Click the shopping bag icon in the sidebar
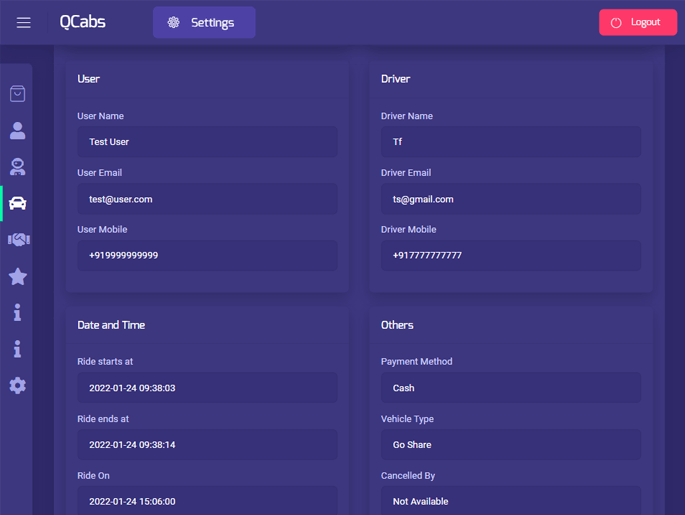This screenshot has width=685, height=515. (18, 94)
